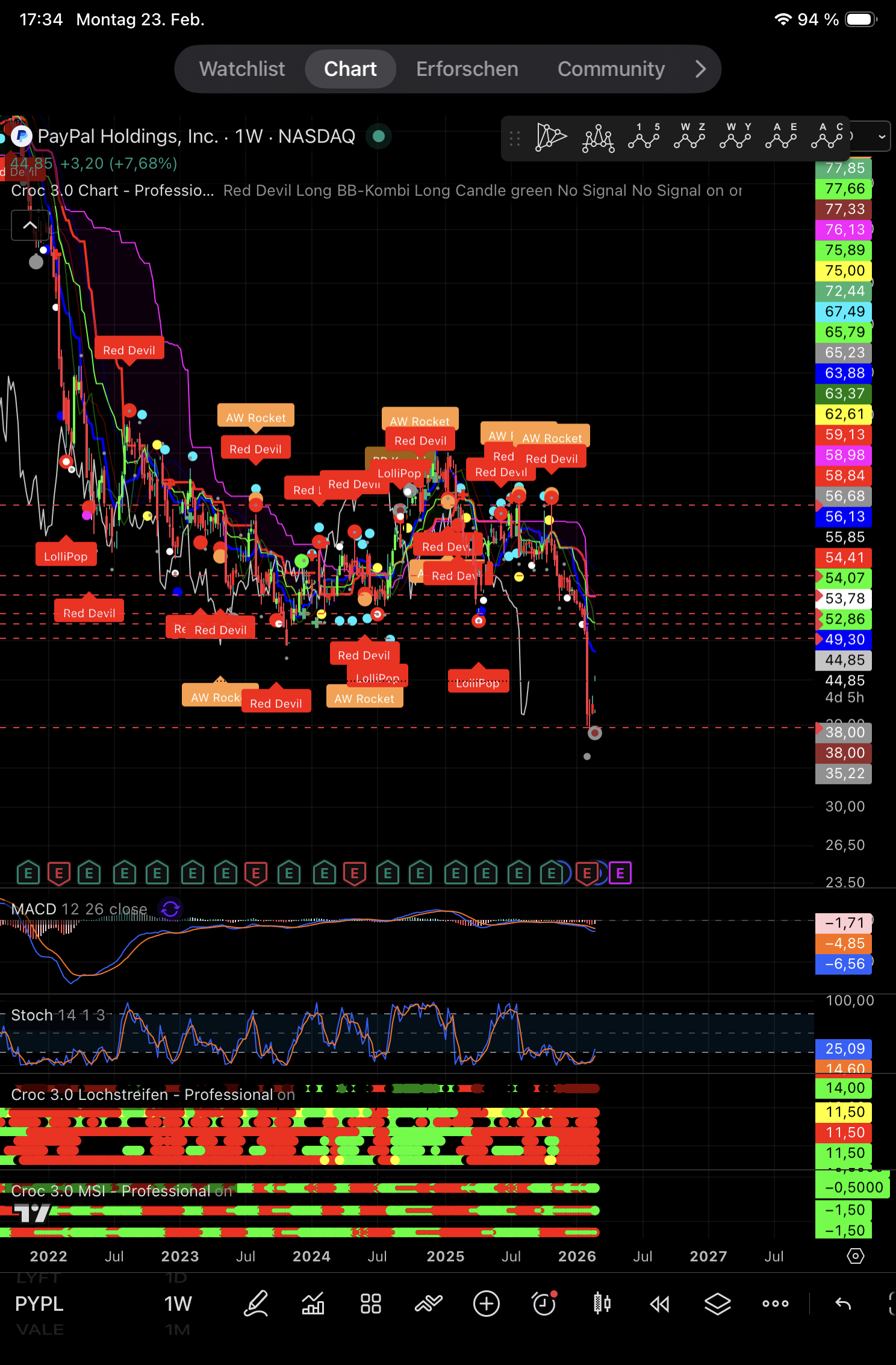The height and width of the screenshot is (1365, 896).
Task: Open the object tree layers icon
Action: (717, 1304)
